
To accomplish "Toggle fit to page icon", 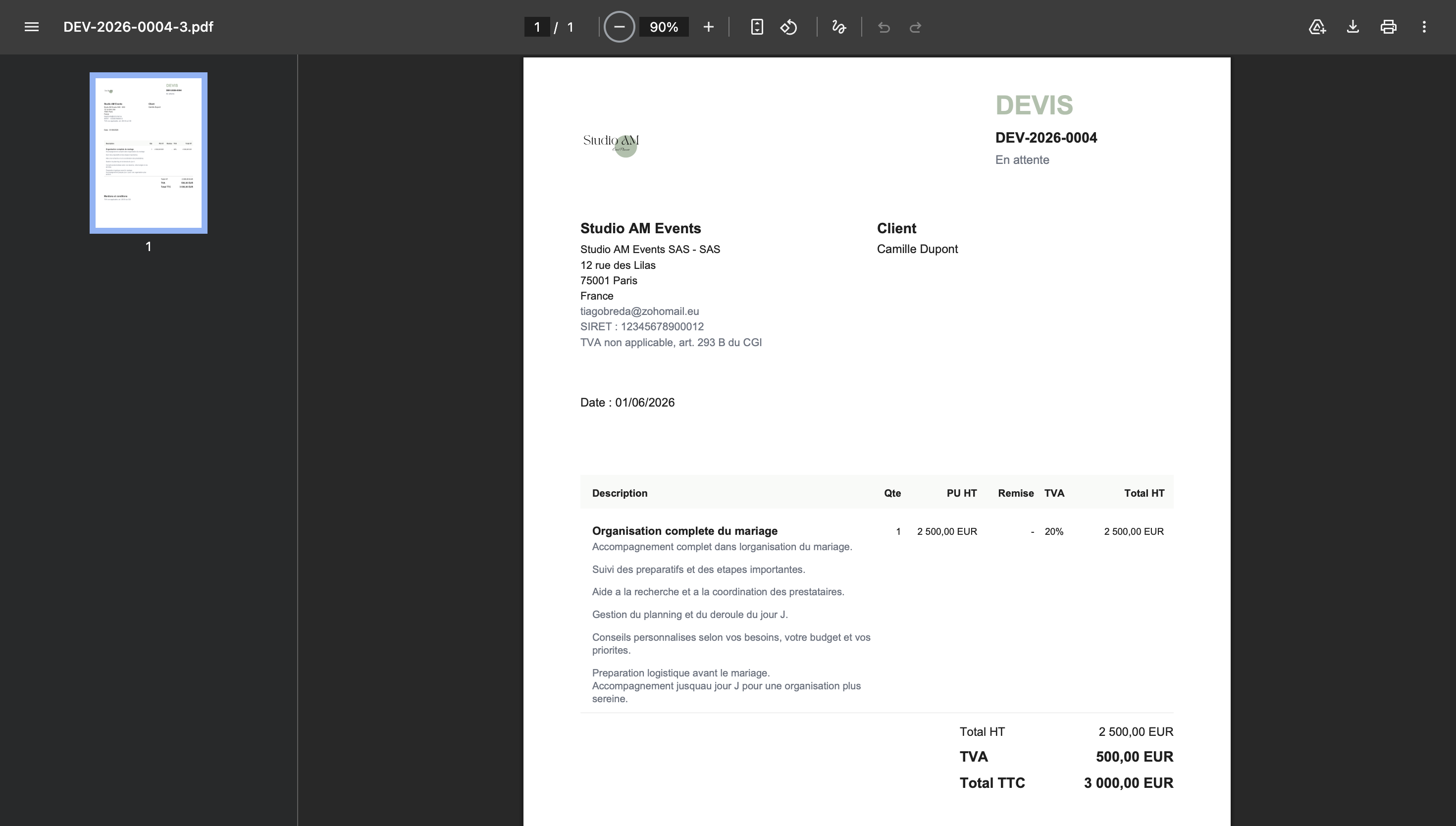I will (757, 27).
